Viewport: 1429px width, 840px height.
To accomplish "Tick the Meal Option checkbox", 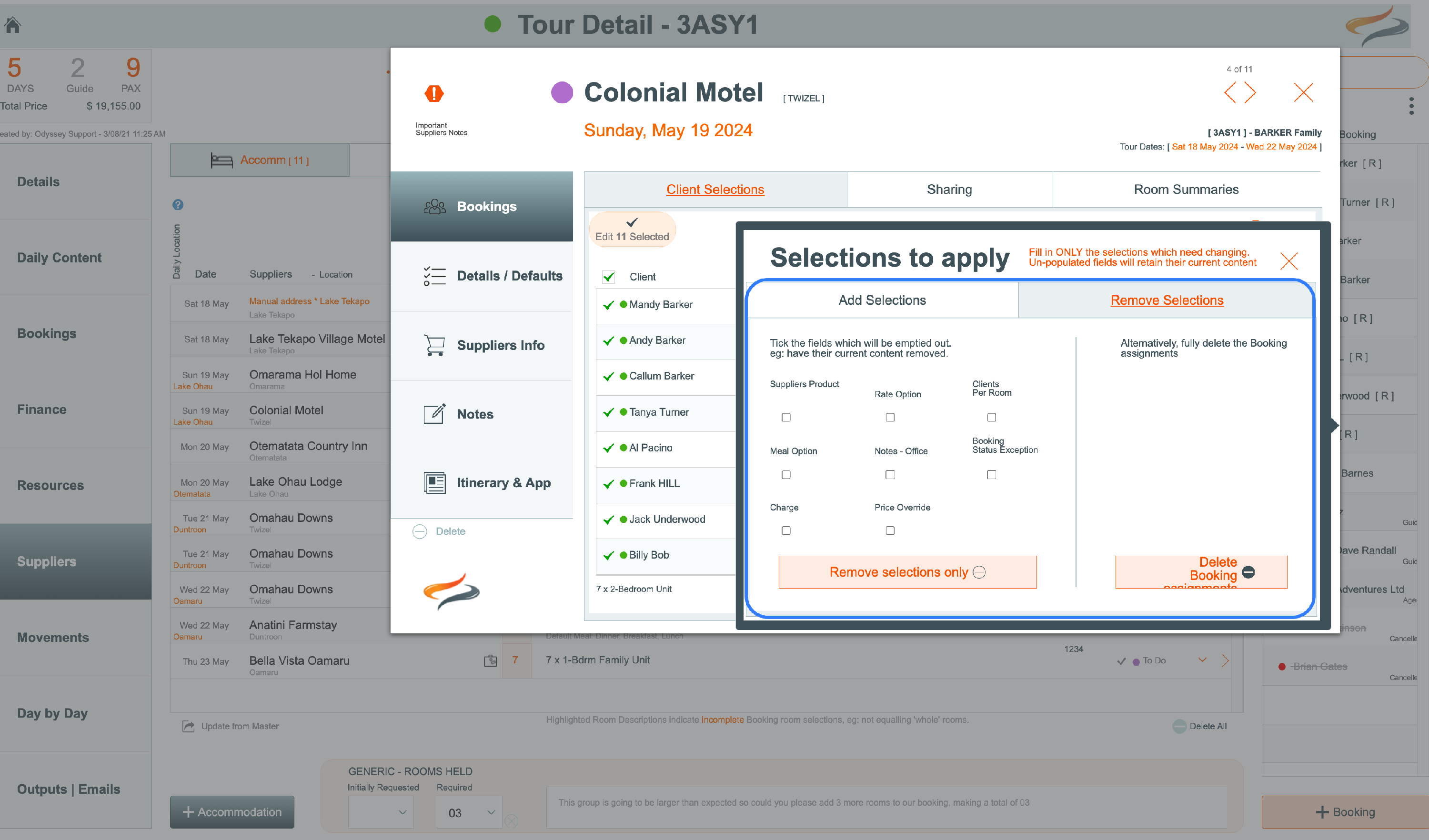I will 785,474.
